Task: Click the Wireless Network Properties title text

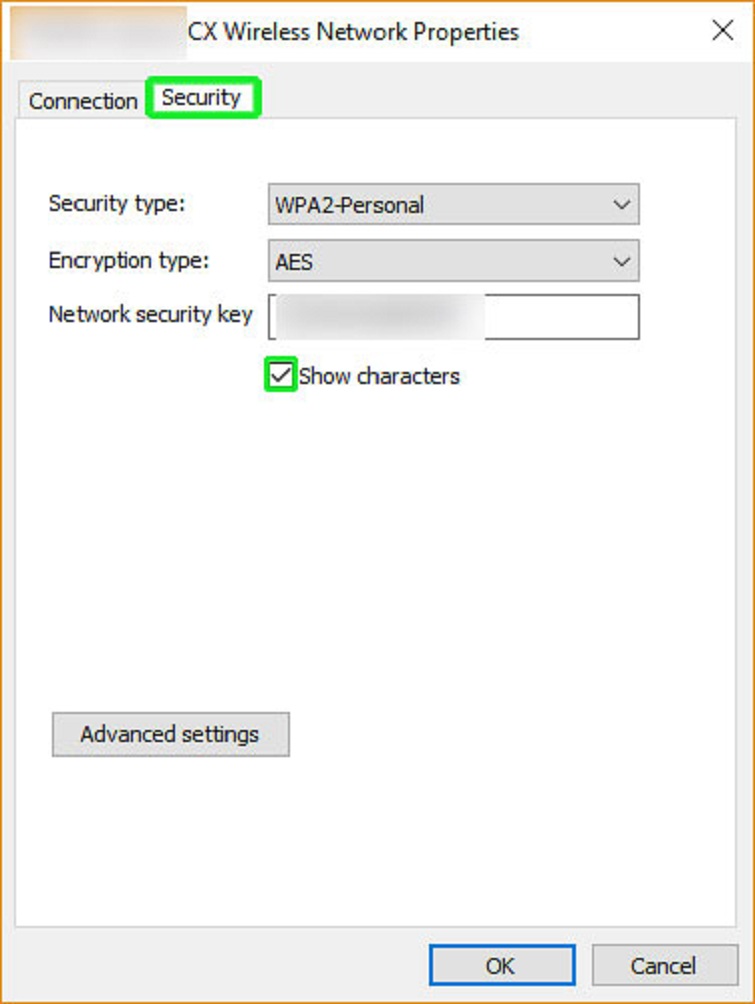Action: 354,32
